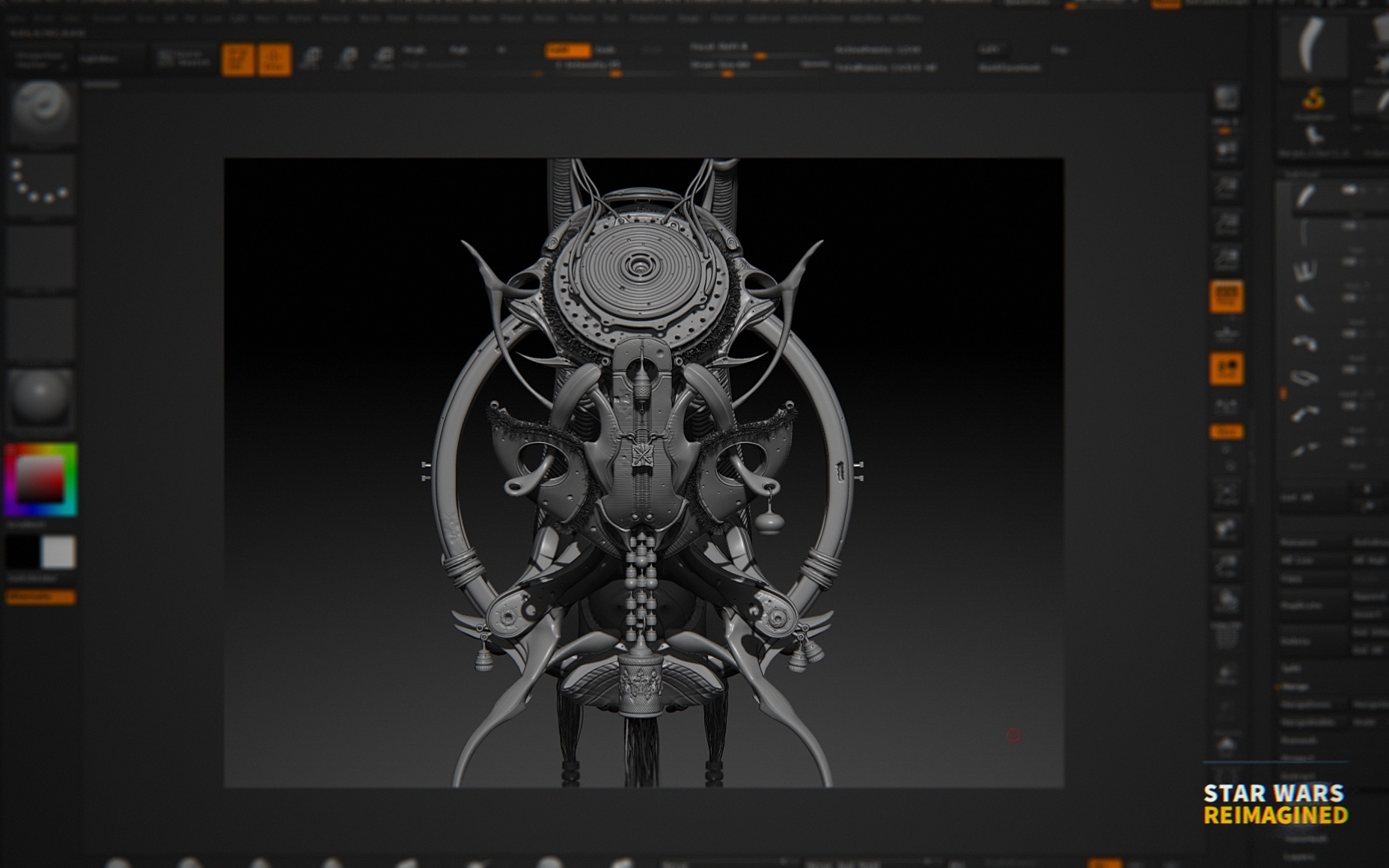Select the Rotate transform icon in top shelf

click(383, 58)
